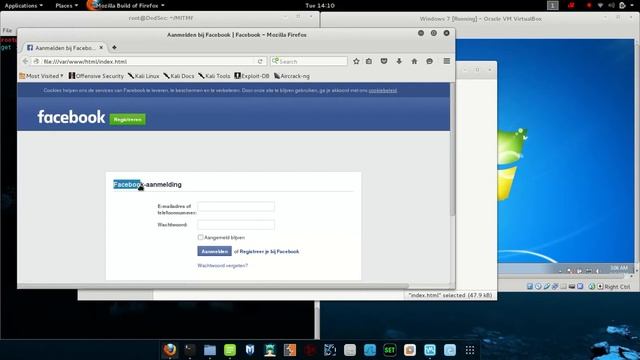Open the Exploit-DB bookmark
This screenshot has width=640, height=360.
[x=252, y=76]
